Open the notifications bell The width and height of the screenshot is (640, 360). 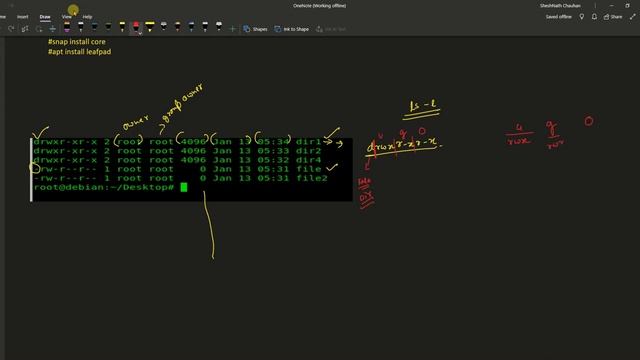click(594, 17)
